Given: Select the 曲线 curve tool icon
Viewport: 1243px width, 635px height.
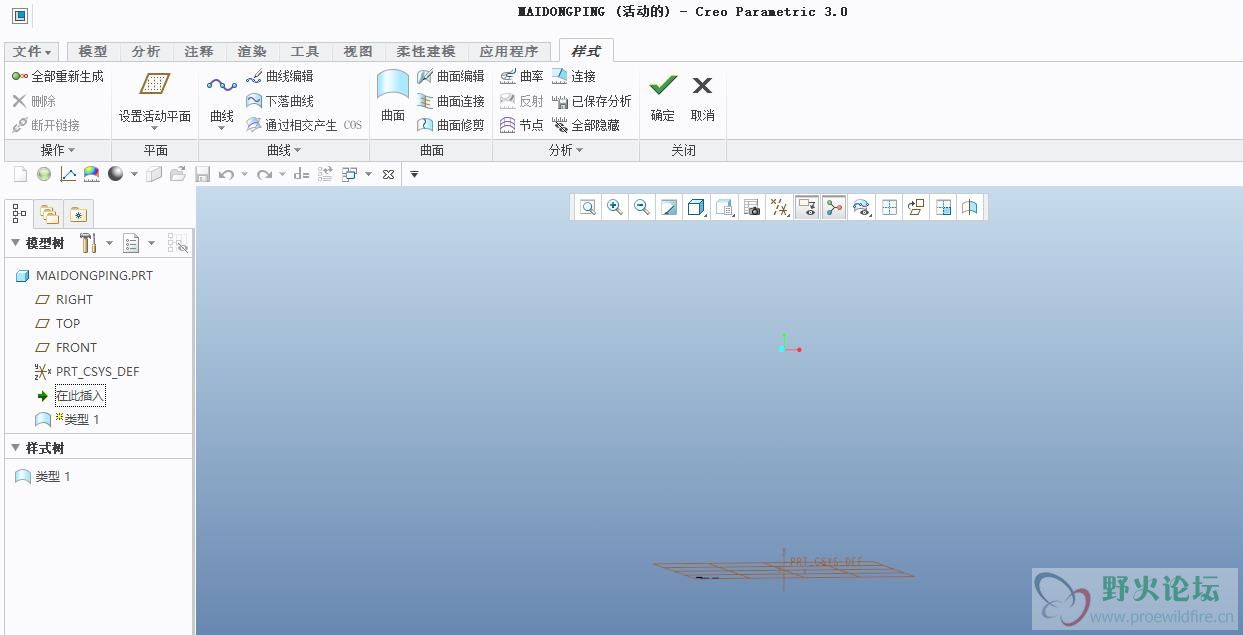Looking at the screenshot, I should (x=221, y=86).
